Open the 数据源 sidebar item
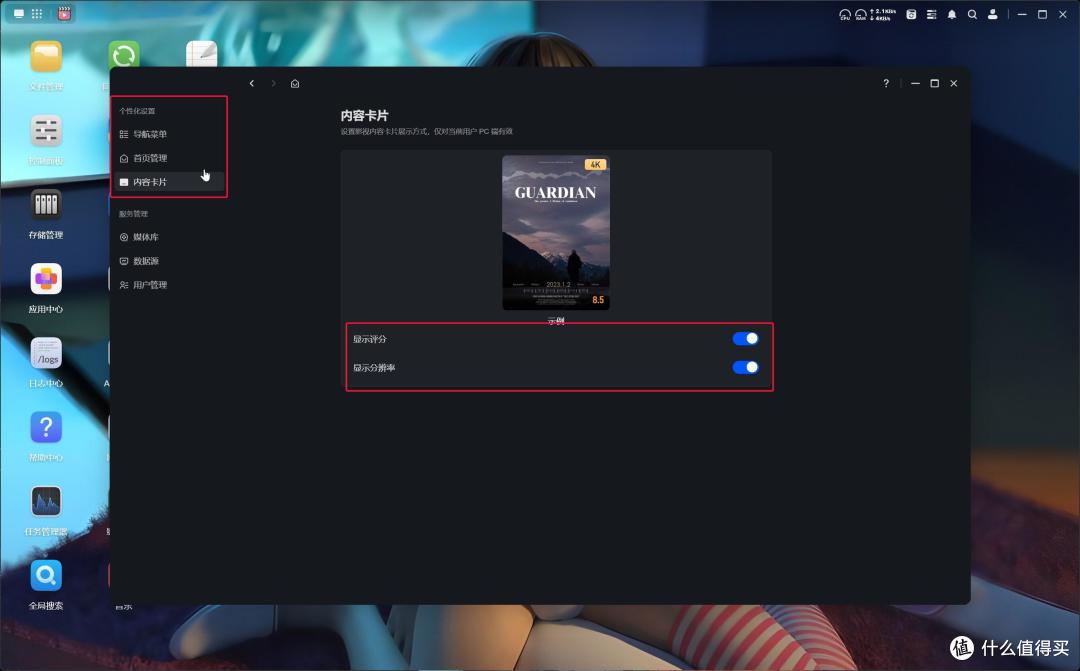 (169, 261)
